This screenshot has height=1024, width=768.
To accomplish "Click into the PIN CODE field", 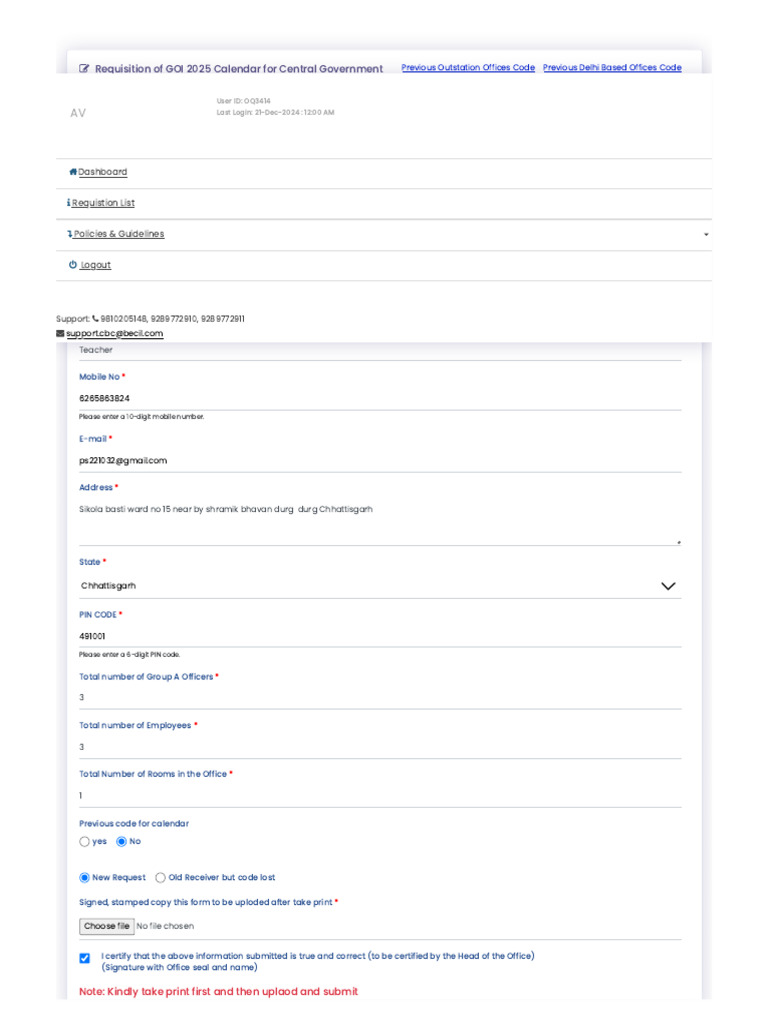I will (x=380, y=636).
